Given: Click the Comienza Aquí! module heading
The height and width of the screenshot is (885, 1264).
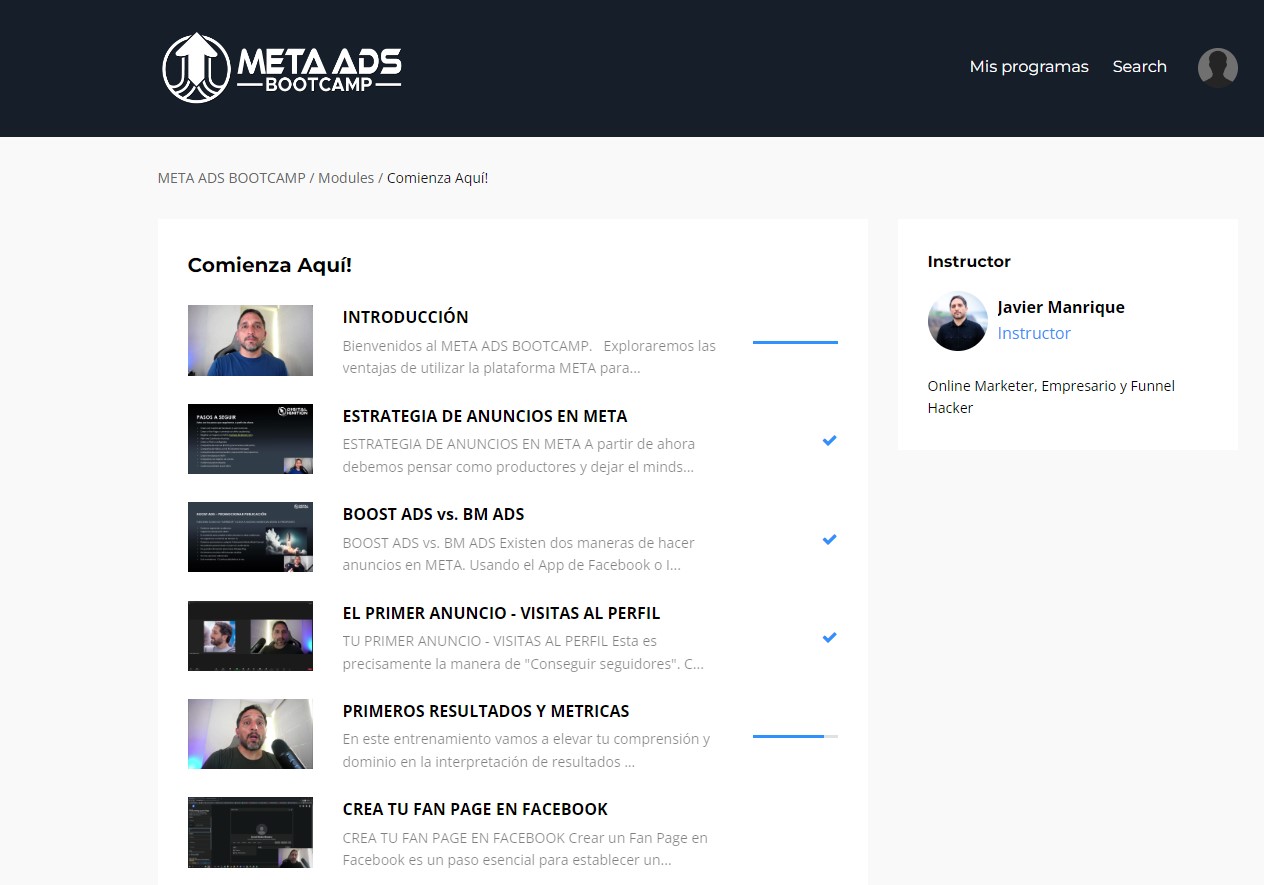Looking at the screenshot, I should [270, 265].
